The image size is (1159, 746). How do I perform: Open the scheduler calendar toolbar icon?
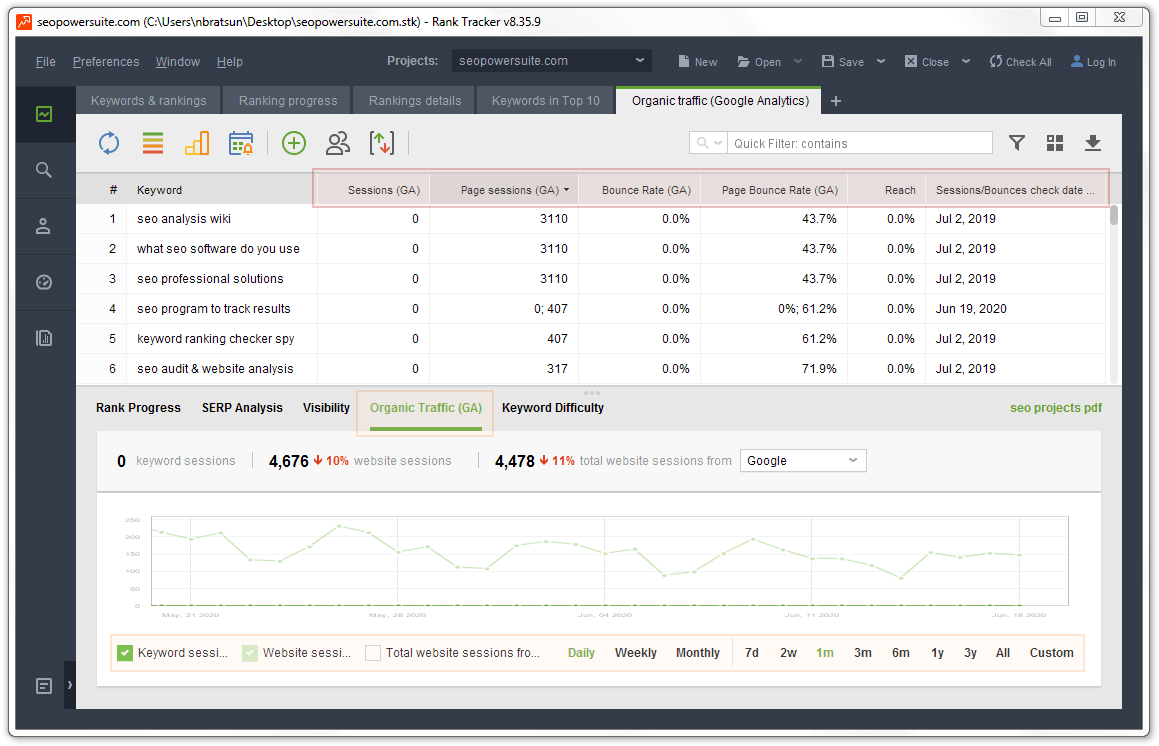pyautogui.click(x=241, y=143)
